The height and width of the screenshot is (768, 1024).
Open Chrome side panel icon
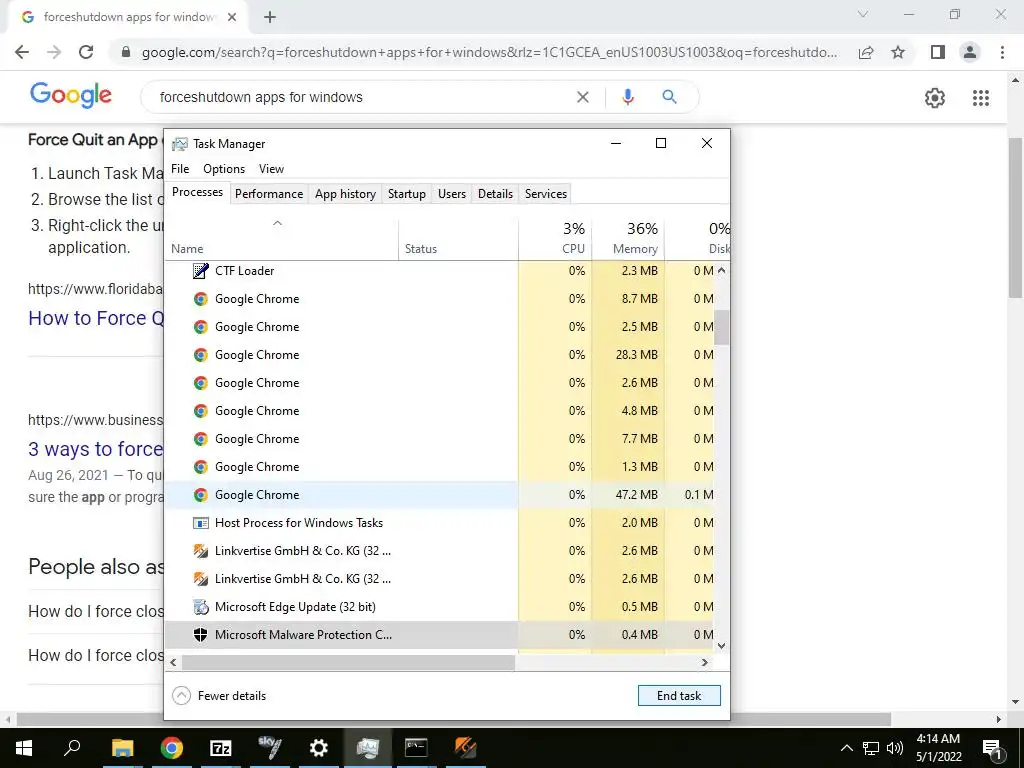point(938,52)
